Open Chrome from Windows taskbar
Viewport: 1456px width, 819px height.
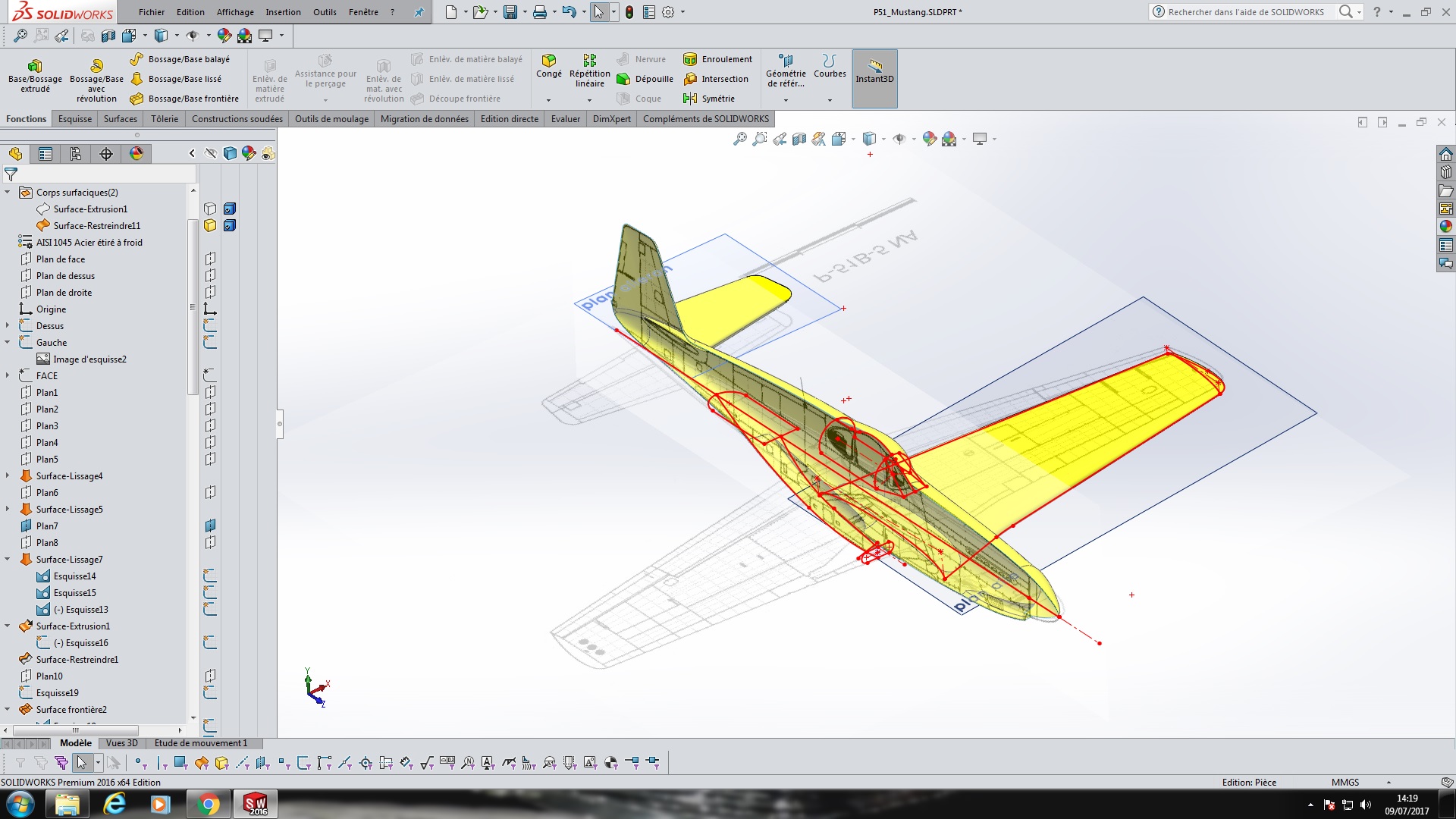point(208,804)
